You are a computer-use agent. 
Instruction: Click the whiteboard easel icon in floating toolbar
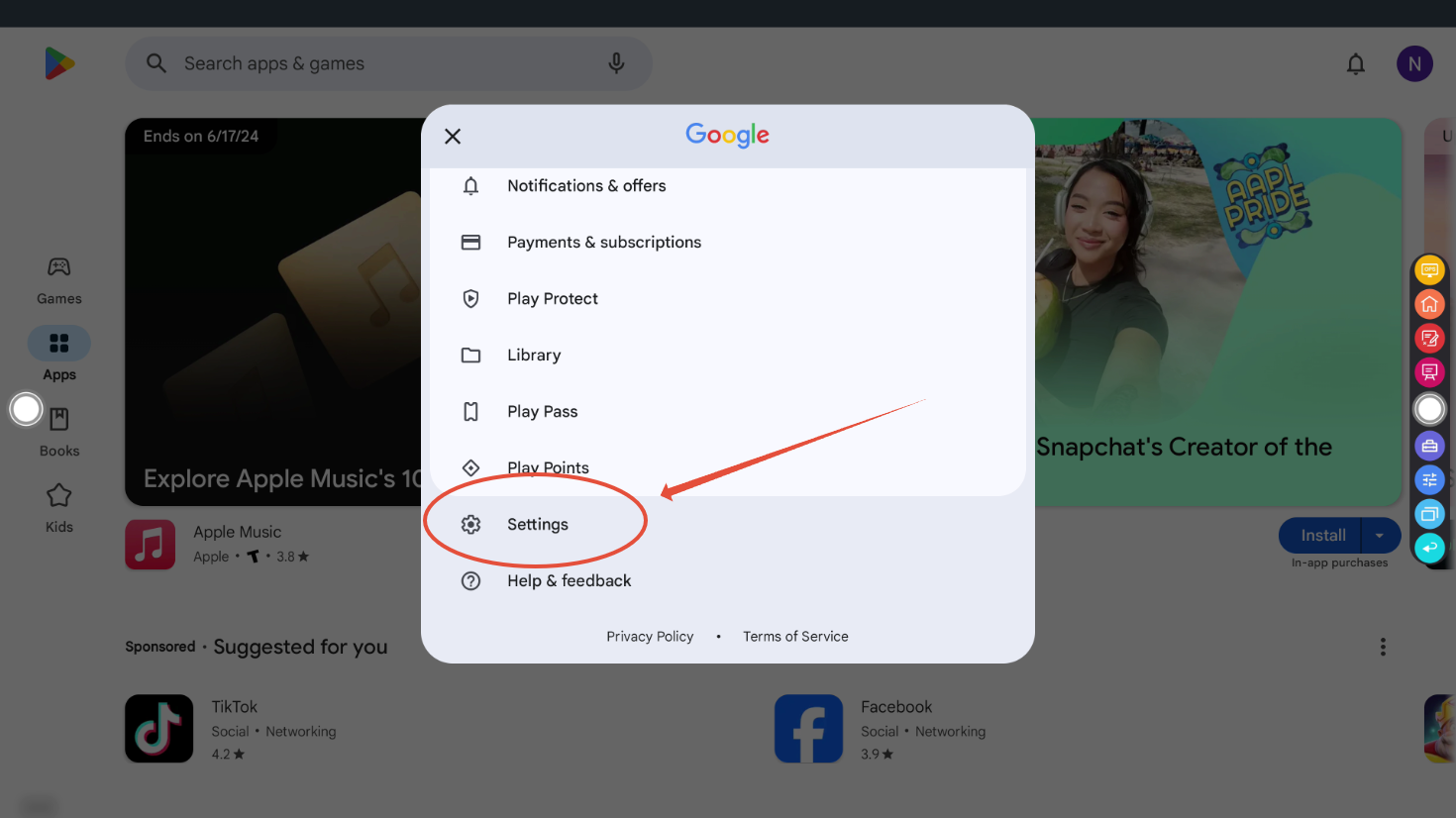pos(1429,373)
